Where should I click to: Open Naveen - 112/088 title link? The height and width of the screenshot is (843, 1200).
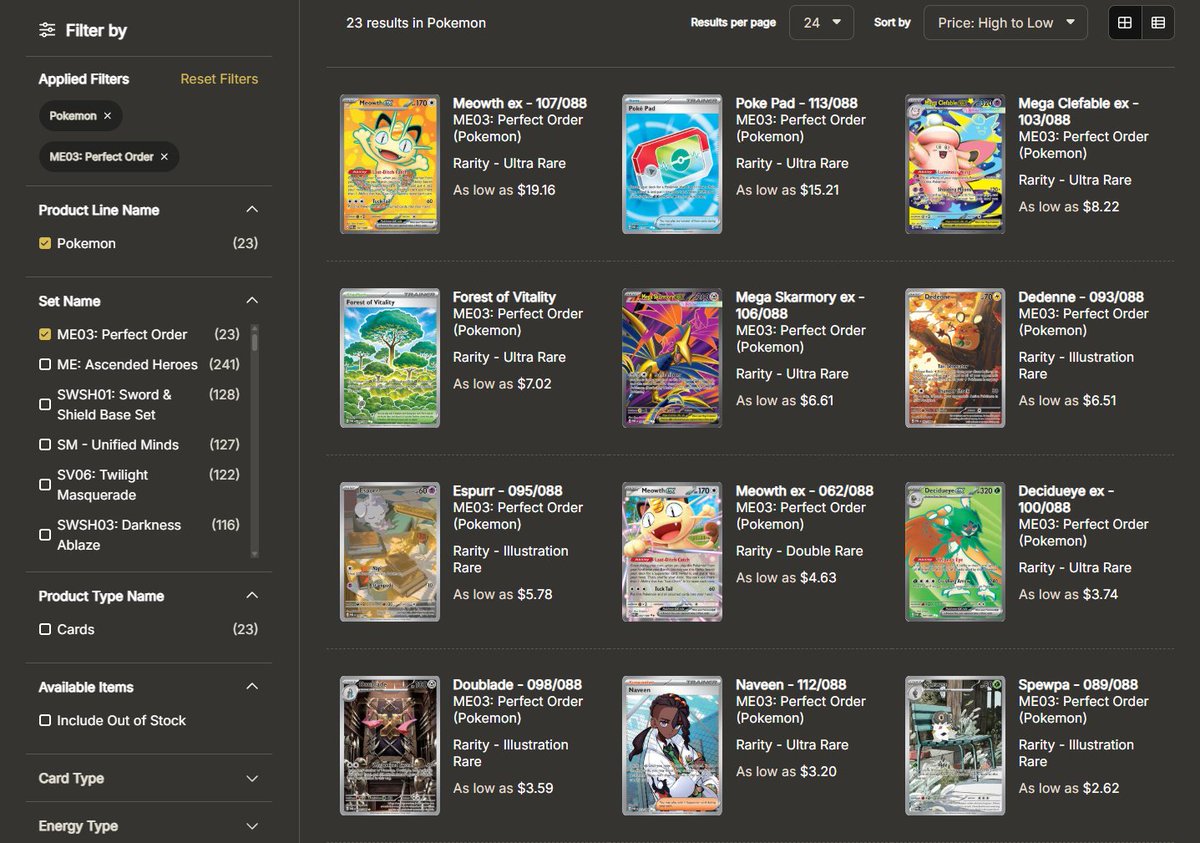791,685
